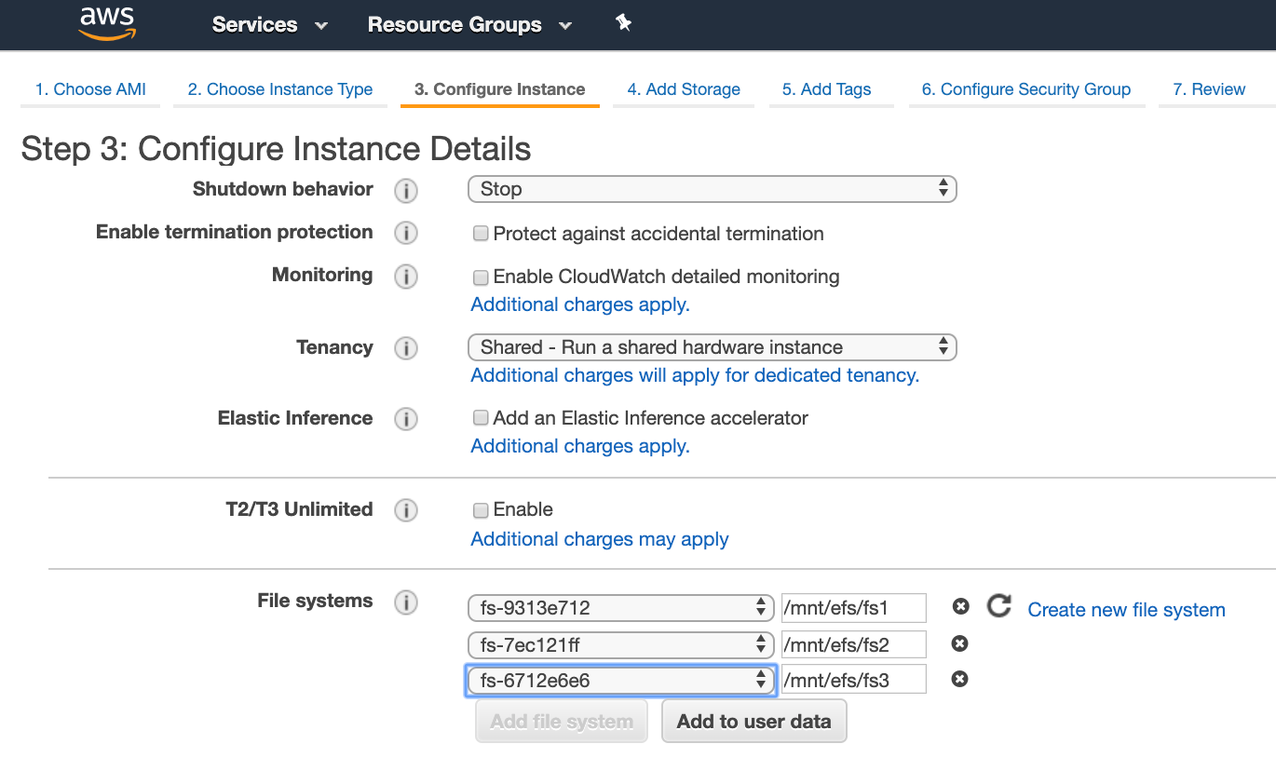Refresh the file systems list
1276x771 pixels.
[997, 606]
